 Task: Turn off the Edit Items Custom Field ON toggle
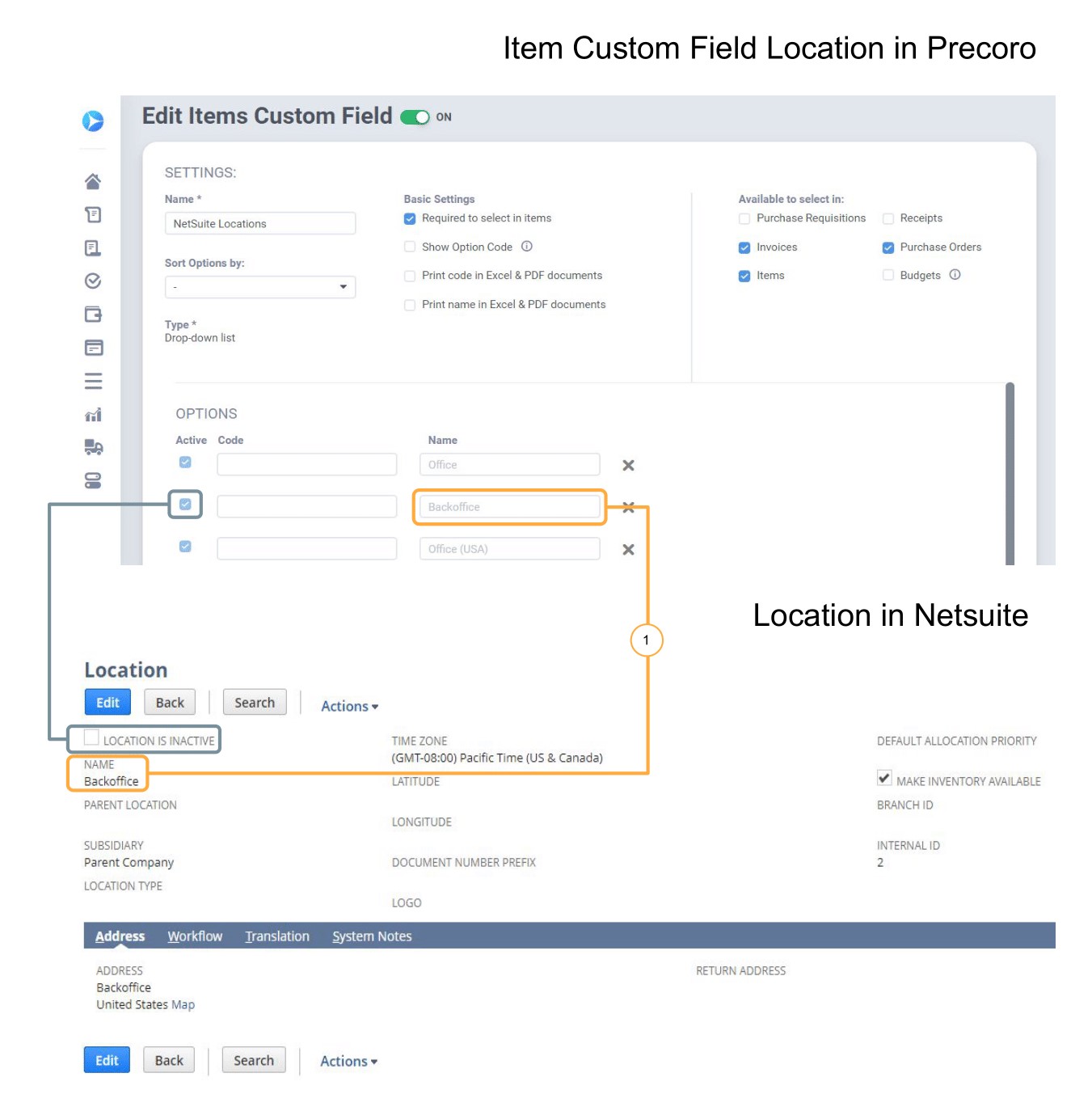point(415,116)
